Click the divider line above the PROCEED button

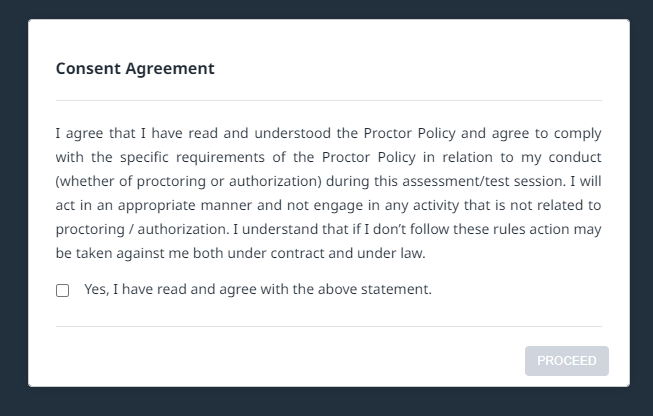329,327
